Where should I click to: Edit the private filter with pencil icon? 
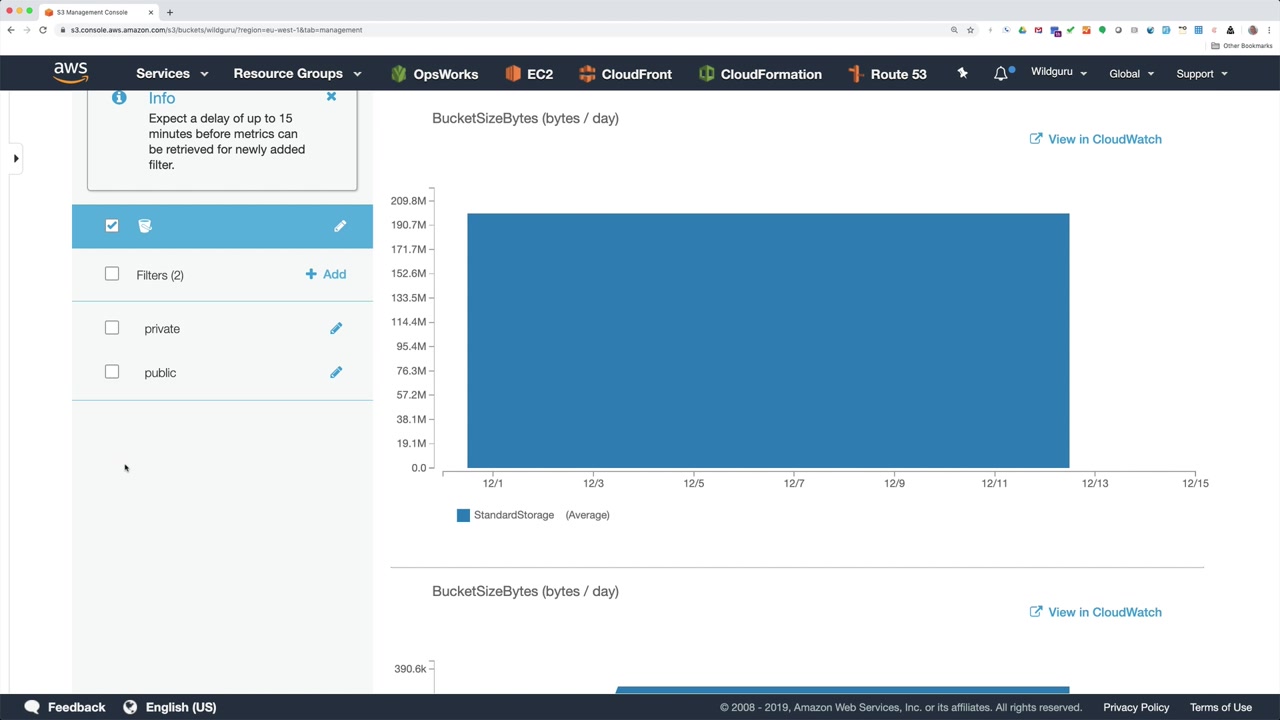click(336, 328)
